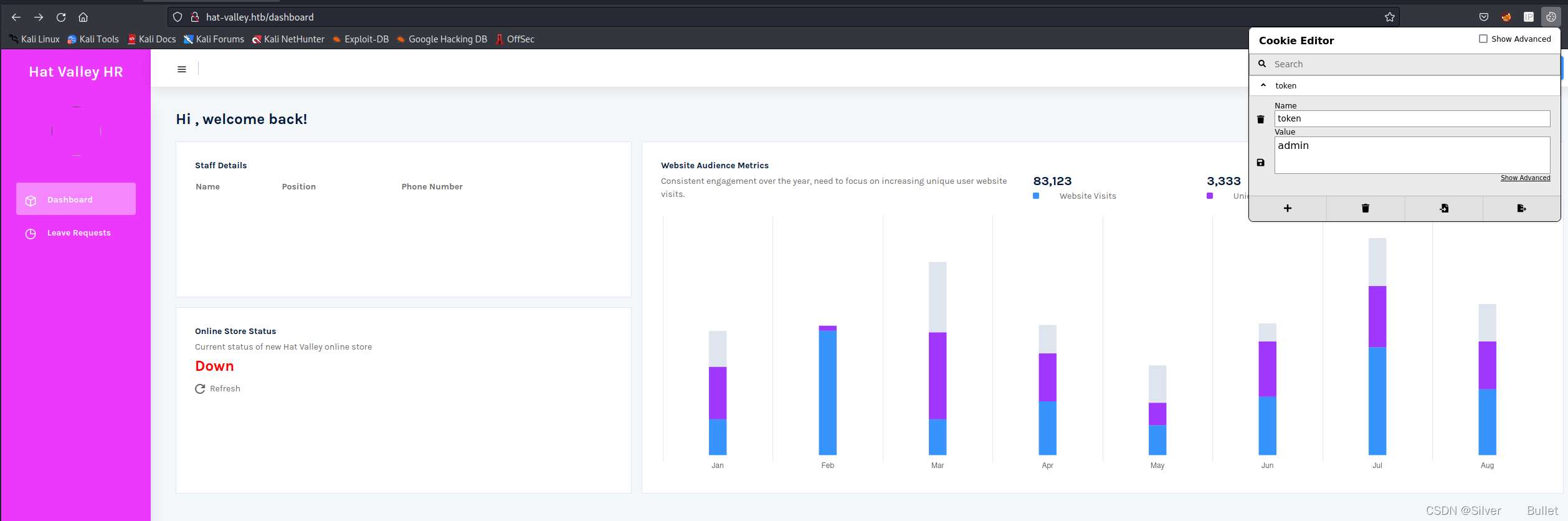Import cookies in Cookie Editor
This screenshot has width=1568, height=521.
[x=1444, y=208]
